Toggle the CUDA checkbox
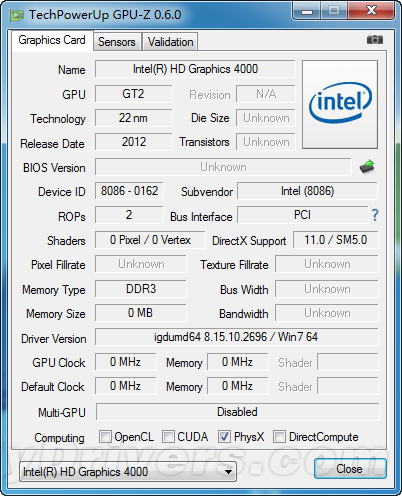Image resolution: width=402 pixels, height=496 pixels. [168, 436]
